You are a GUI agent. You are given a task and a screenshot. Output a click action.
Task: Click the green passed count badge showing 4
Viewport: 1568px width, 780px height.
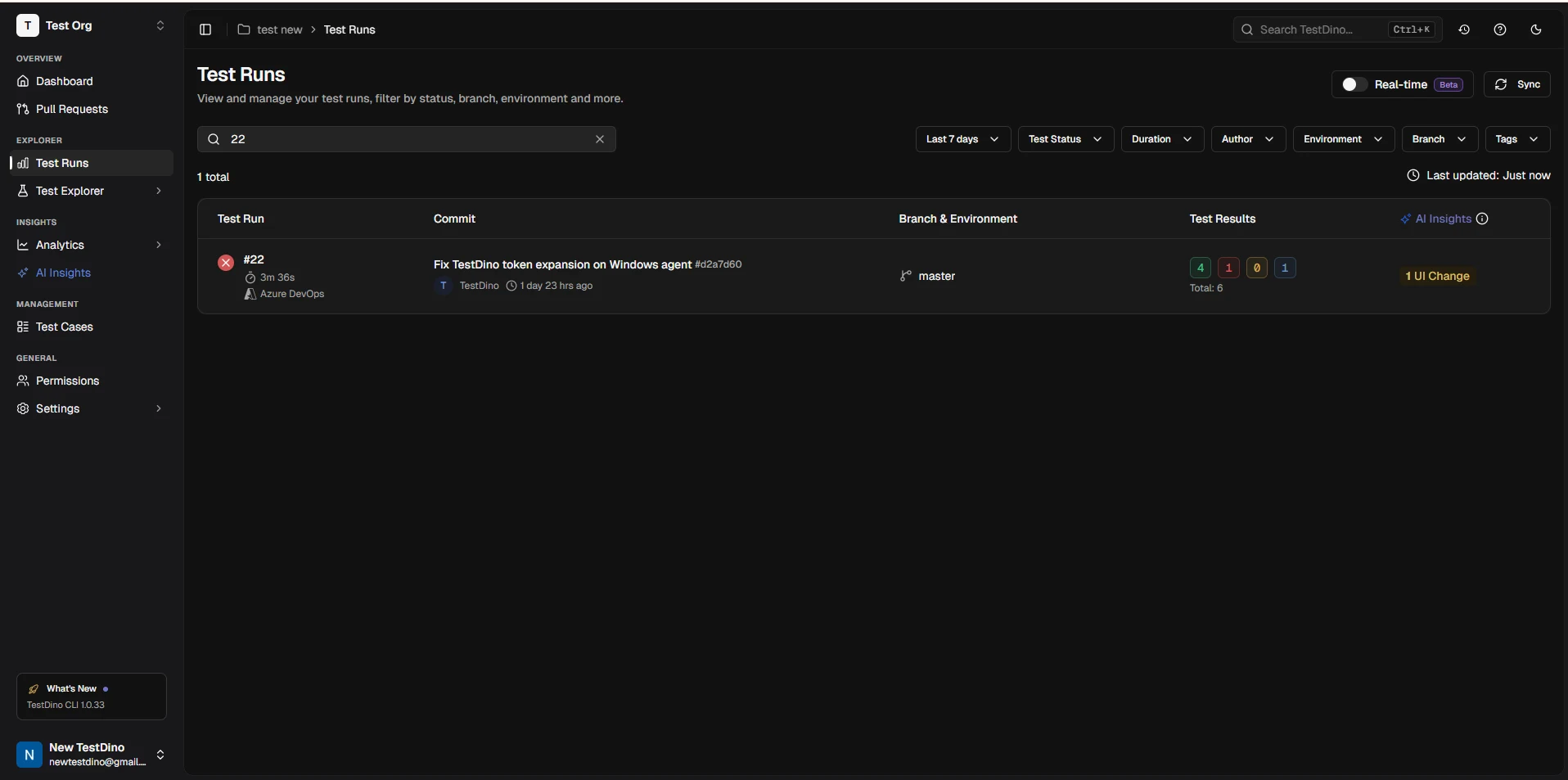[1198, 267]
